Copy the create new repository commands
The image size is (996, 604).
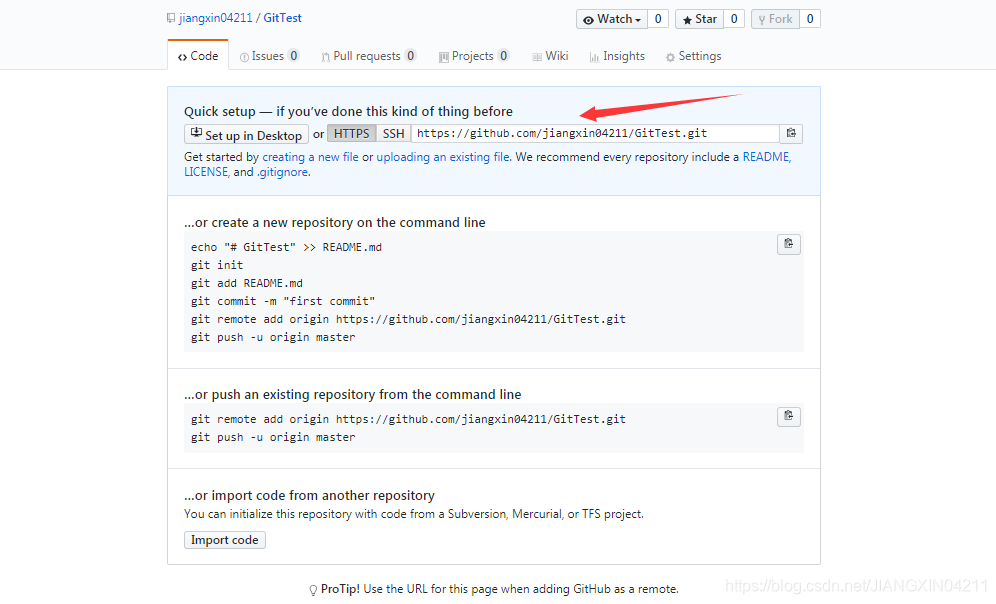point(788,244)
